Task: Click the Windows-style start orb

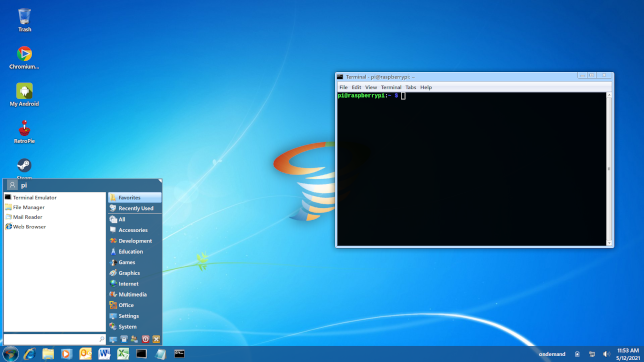Action: click(x=10, y=354)
